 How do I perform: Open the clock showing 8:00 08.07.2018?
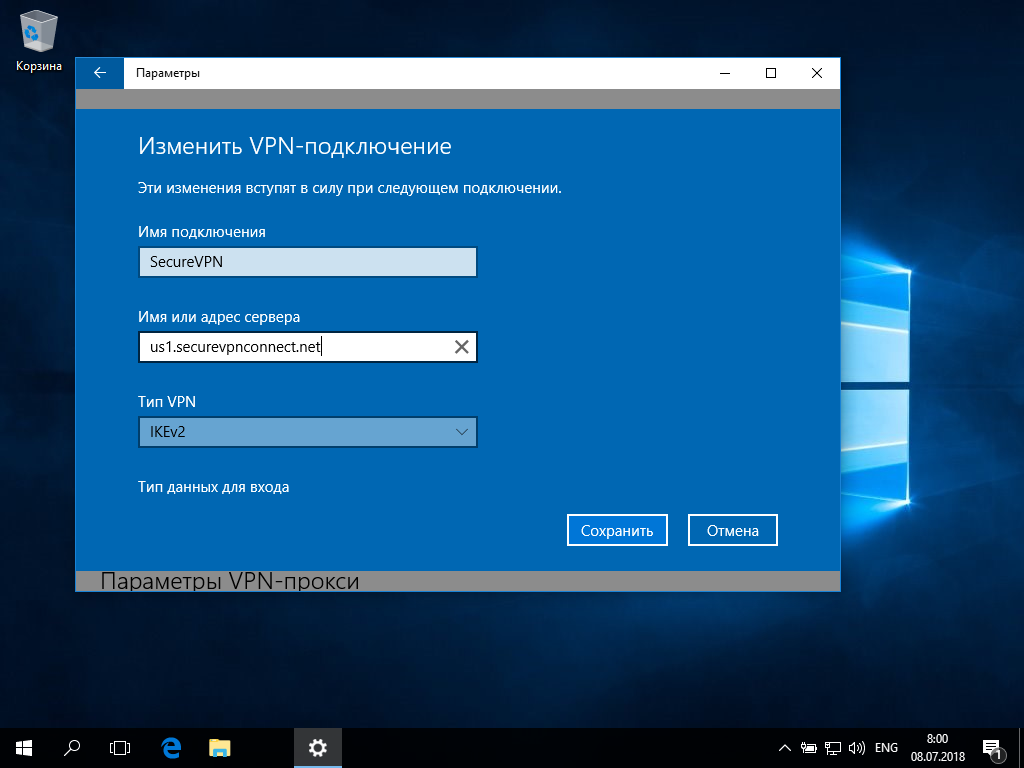937,748
